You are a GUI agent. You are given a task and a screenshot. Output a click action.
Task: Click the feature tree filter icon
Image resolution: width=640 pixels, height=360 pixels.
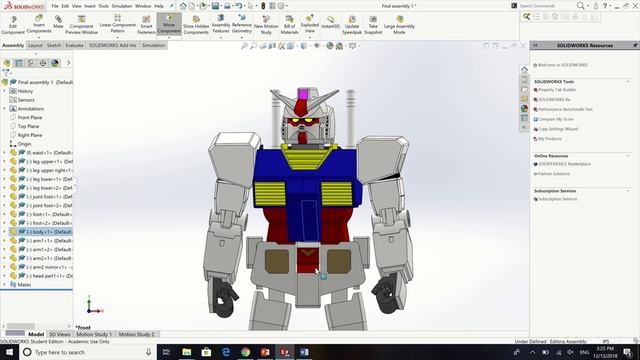tap(6, 73)
